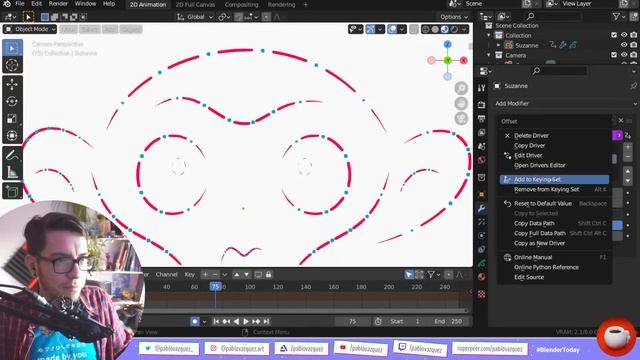Choose Copy Data Path
The height and width of the screenshot is (360, 640).
(554, 223)
